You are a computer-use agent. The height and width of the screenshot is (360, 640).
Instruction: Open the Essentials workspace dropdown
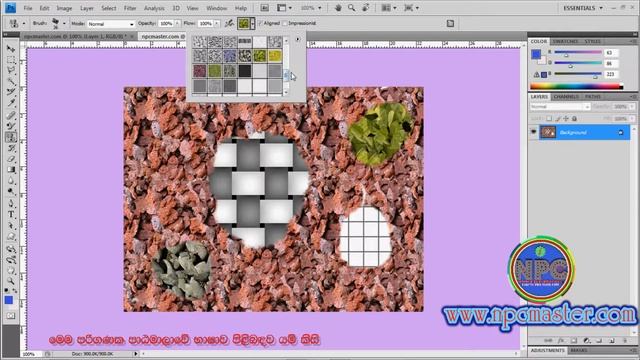click(582, 8)
